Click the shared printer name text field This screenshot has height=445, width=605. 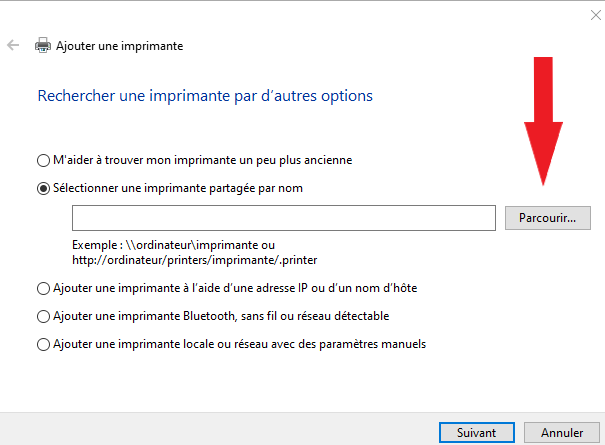coord(284,217)
